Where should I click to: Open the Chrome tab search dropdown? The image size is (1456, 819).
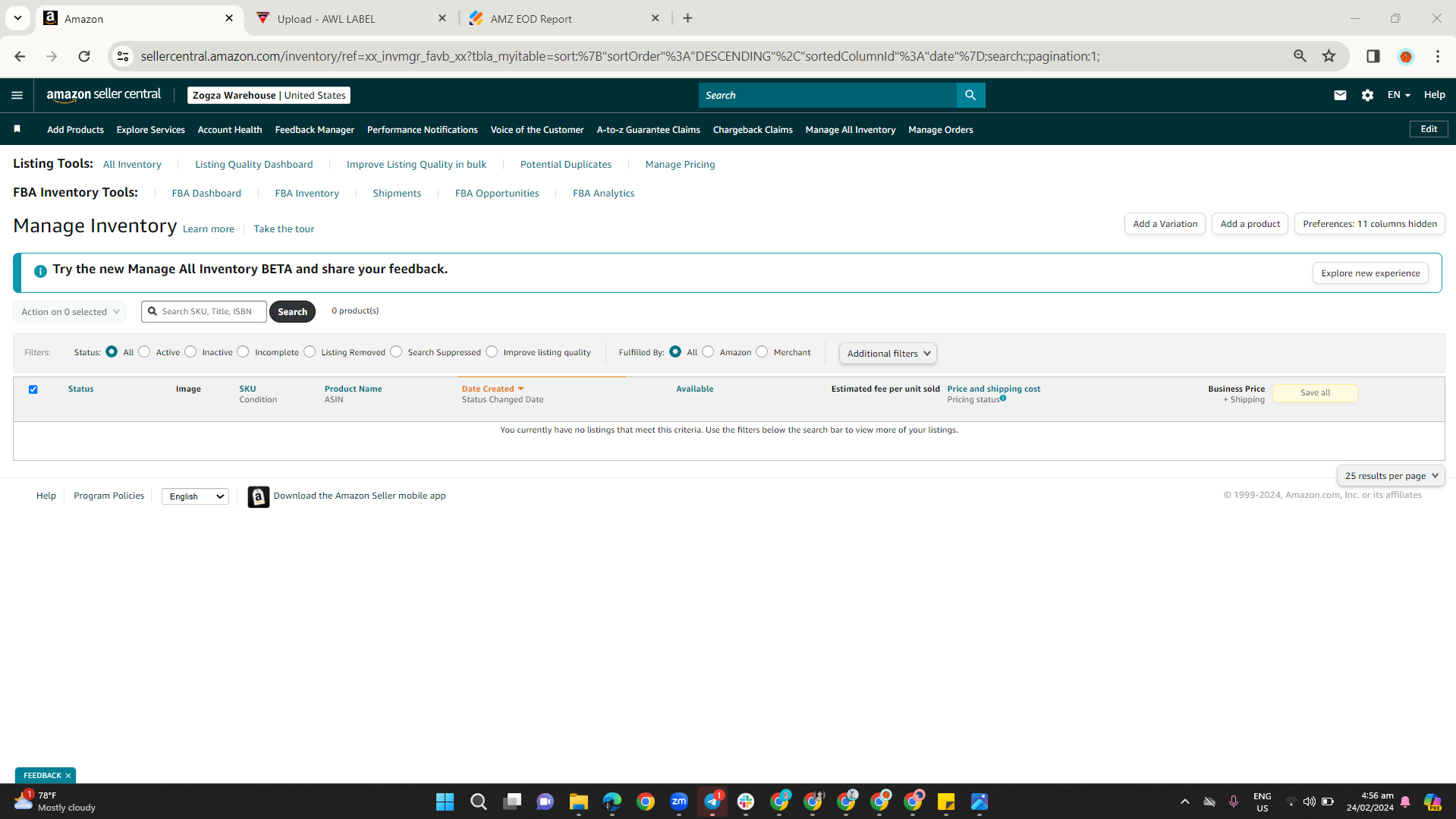point(17,18)
